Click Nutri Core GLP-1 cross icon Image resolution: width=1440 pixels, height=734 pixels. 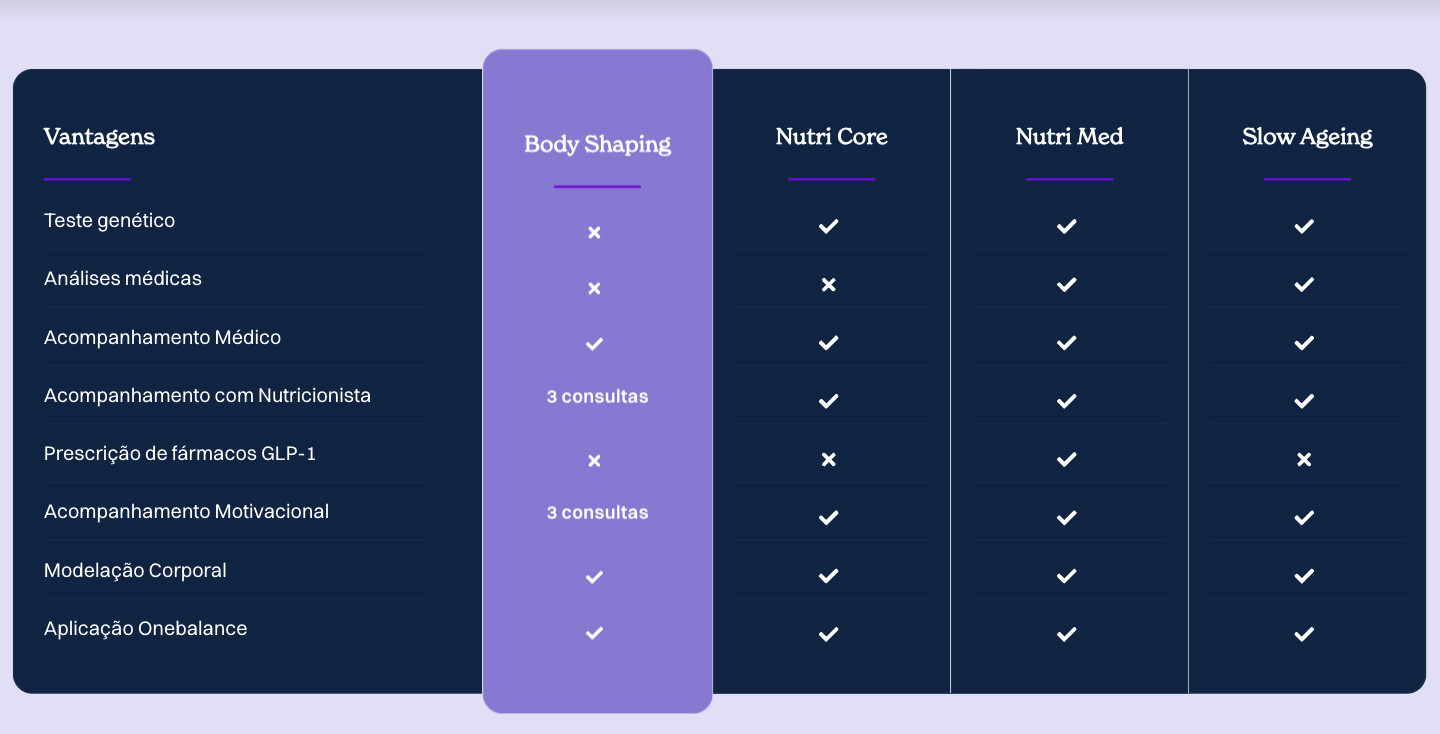point(828,460)
